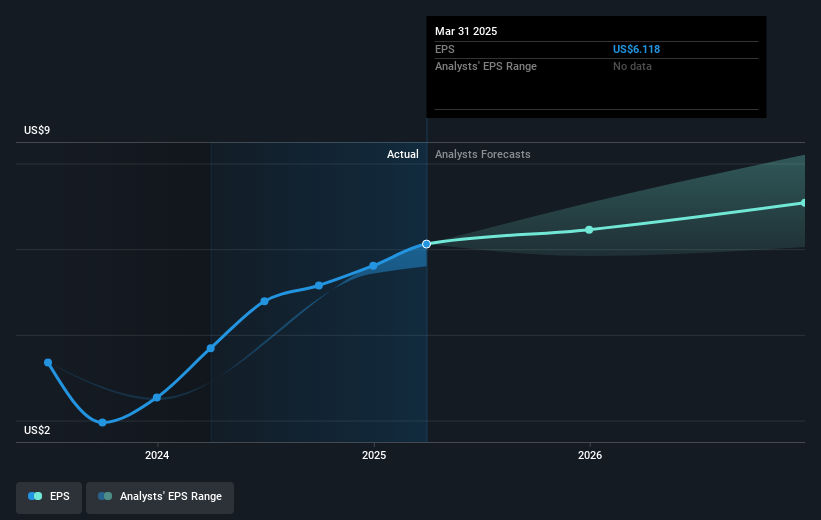
Task: Click the 2024 x-axis label
Action: 157,455
